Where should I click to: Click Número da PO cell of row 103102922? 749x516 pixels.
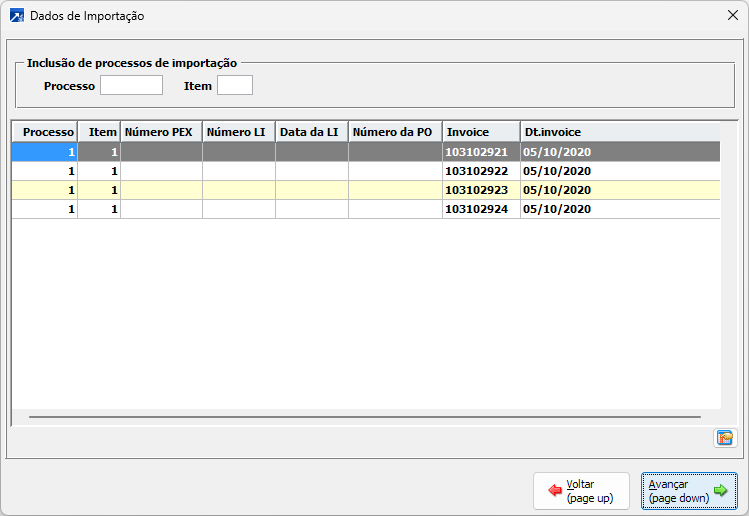coord(396,171)
